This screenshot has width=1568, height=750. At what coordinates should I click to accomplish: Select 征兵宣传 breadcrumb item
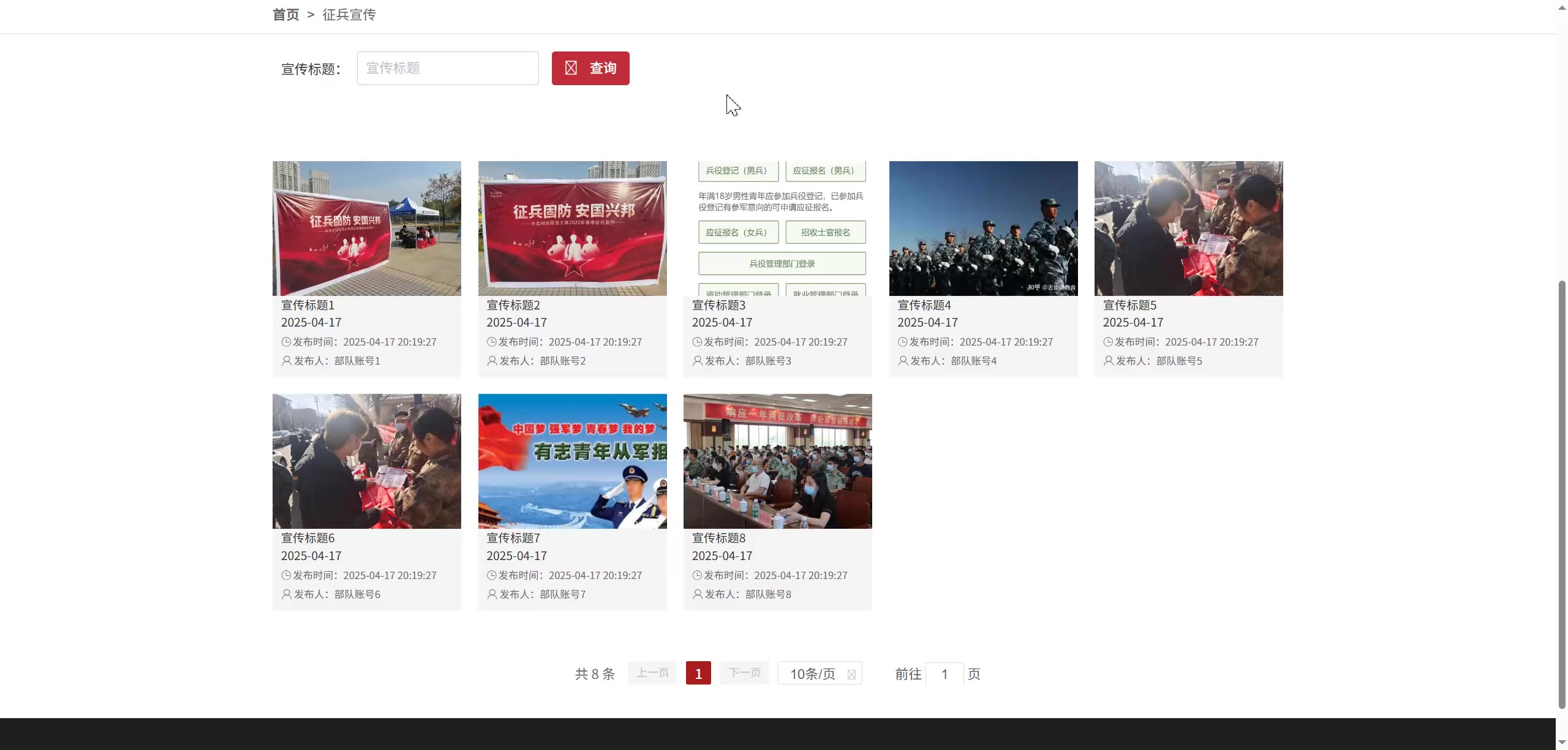[349, 15]
